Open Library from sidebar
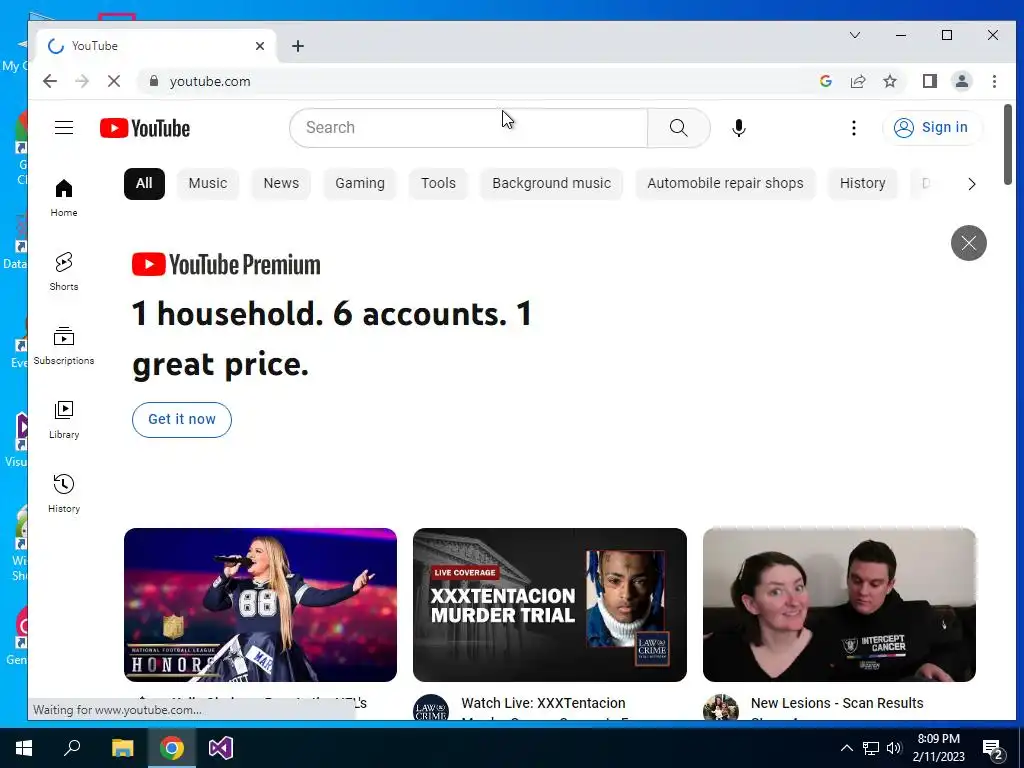The image size is (1024, 768). [x=63, y=420]
